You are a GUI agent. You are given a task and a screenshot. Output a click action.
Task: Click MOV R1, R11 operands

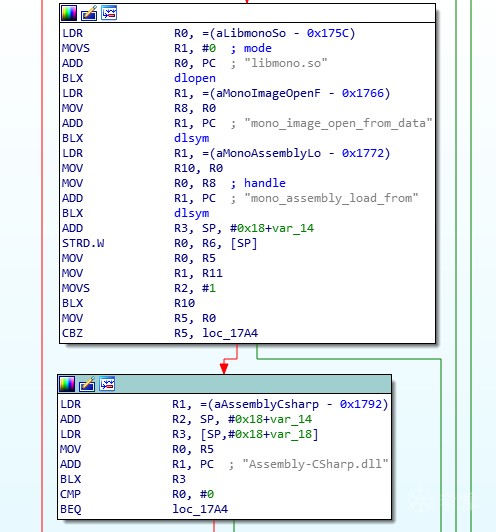[x=198, y=273]
